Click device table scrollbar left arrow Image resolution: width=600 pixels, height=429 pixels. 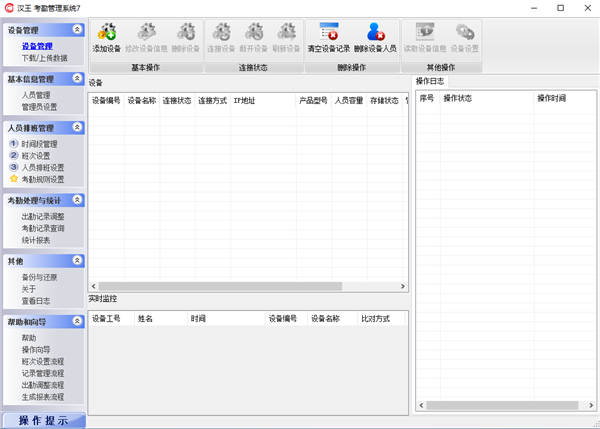coord(94,286)
